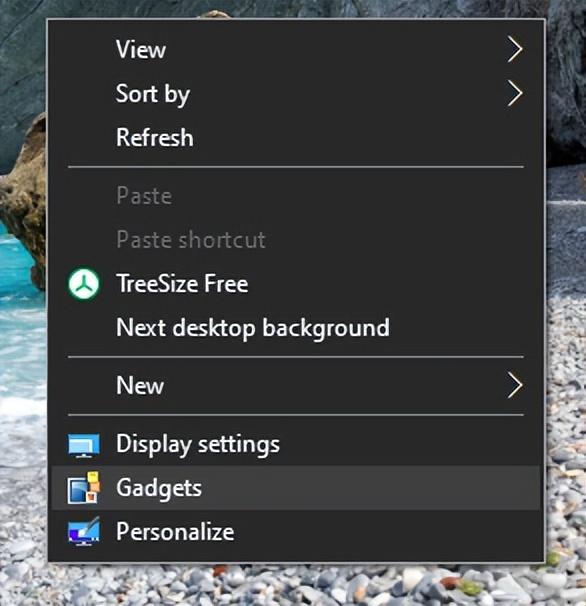The height and width of the screenshot is (606, 586).
Task: Choose Refresh from the context menu
Action: pyautogui.click(x=296, y=137)
